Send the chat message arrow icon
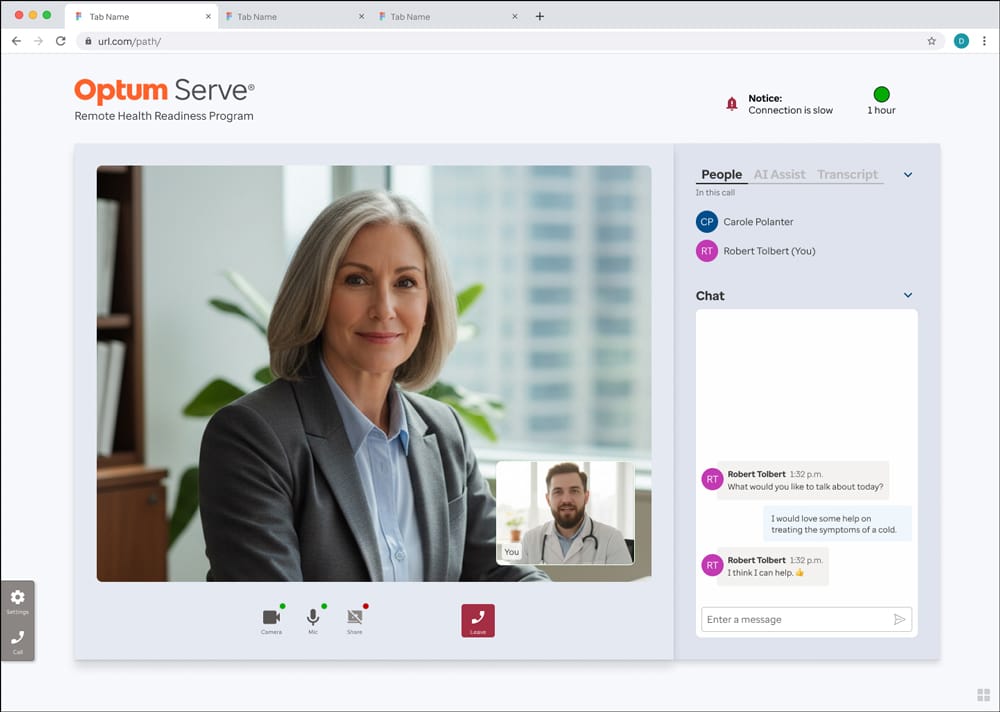The image size is (1000, 712). (899, 620)
